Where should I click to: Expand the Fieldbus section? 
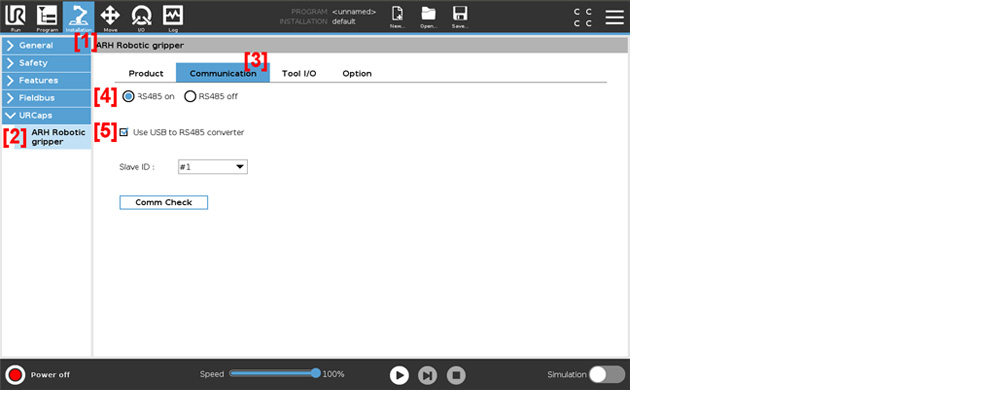tap(46, 98)
